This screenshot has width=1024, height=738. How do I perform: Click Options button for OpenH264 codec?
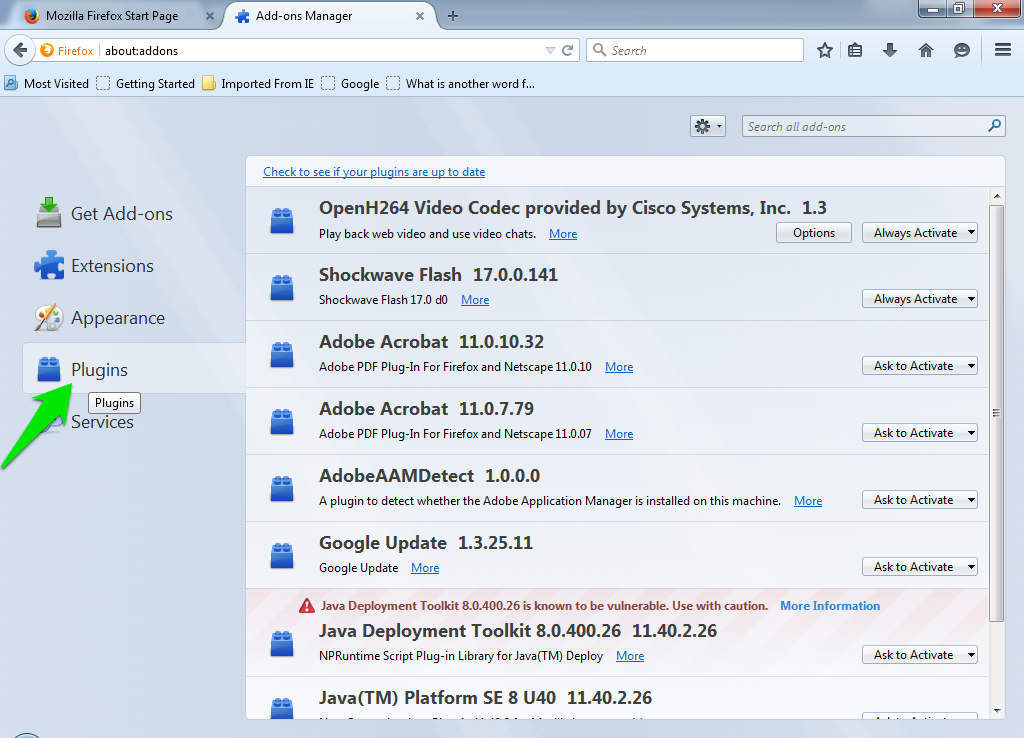coord(814,233)
